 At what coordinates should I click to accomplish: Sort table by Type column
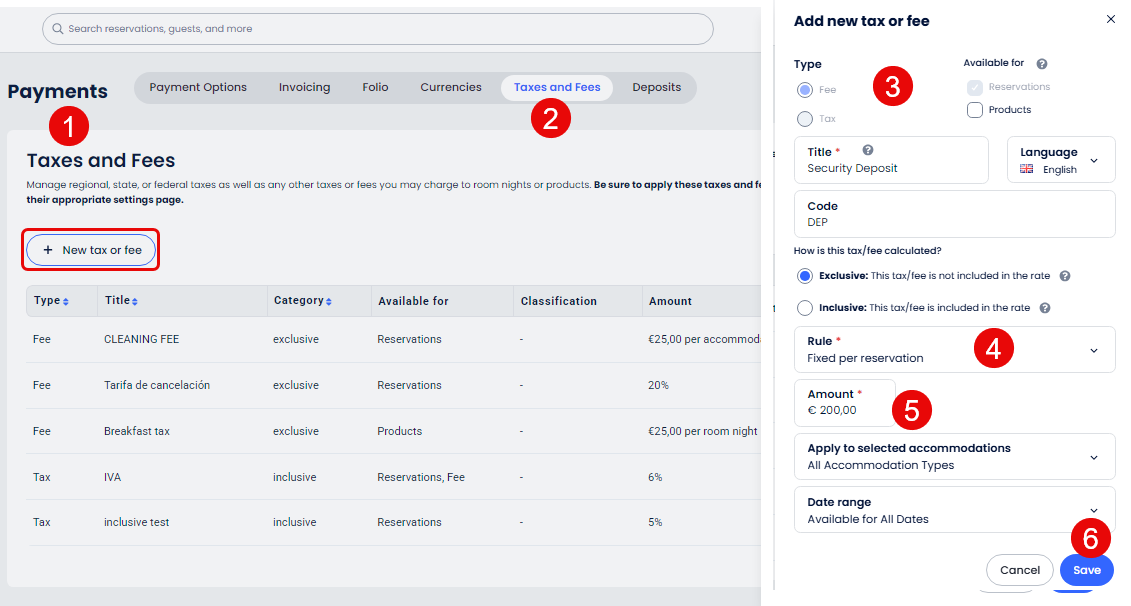coord(66,301)
